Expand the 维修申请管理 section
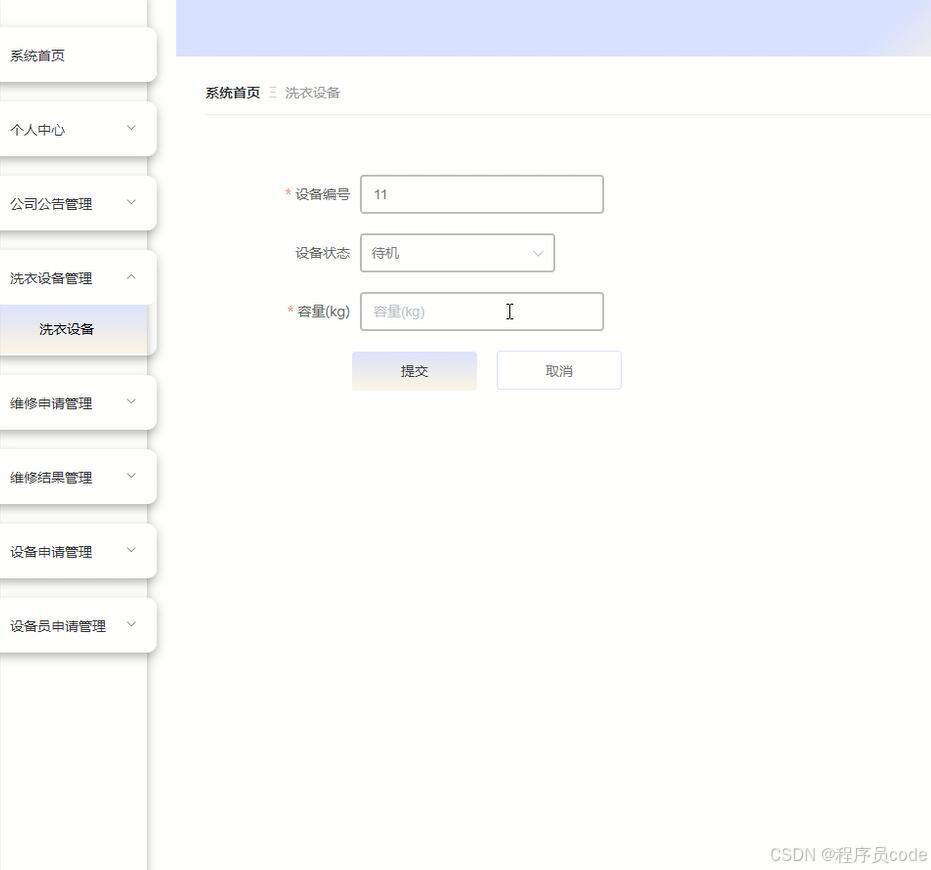 (50, 402)
